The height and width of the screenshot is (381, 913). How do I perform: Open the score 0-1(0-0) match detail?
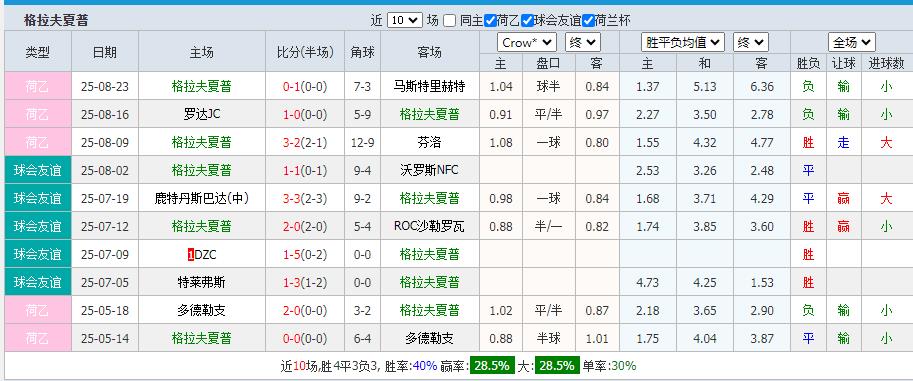pos(305,87)
